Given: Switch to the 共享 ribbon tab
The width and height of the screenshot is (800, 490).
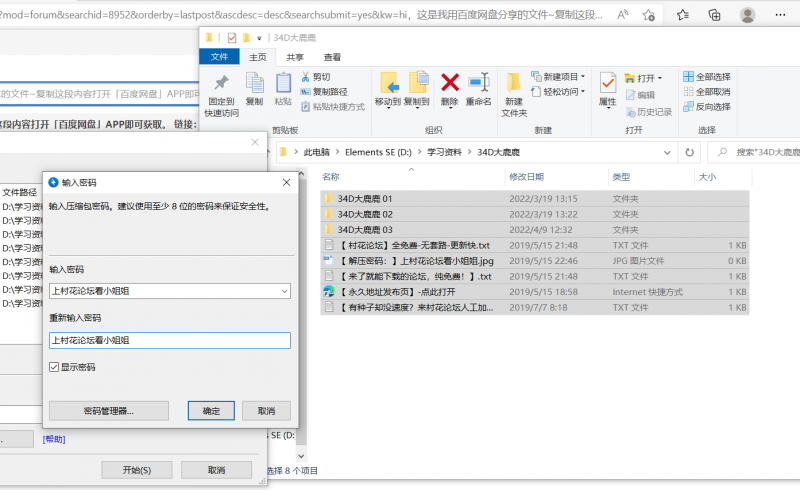Looking at the screenshot, I should point(295,57).
